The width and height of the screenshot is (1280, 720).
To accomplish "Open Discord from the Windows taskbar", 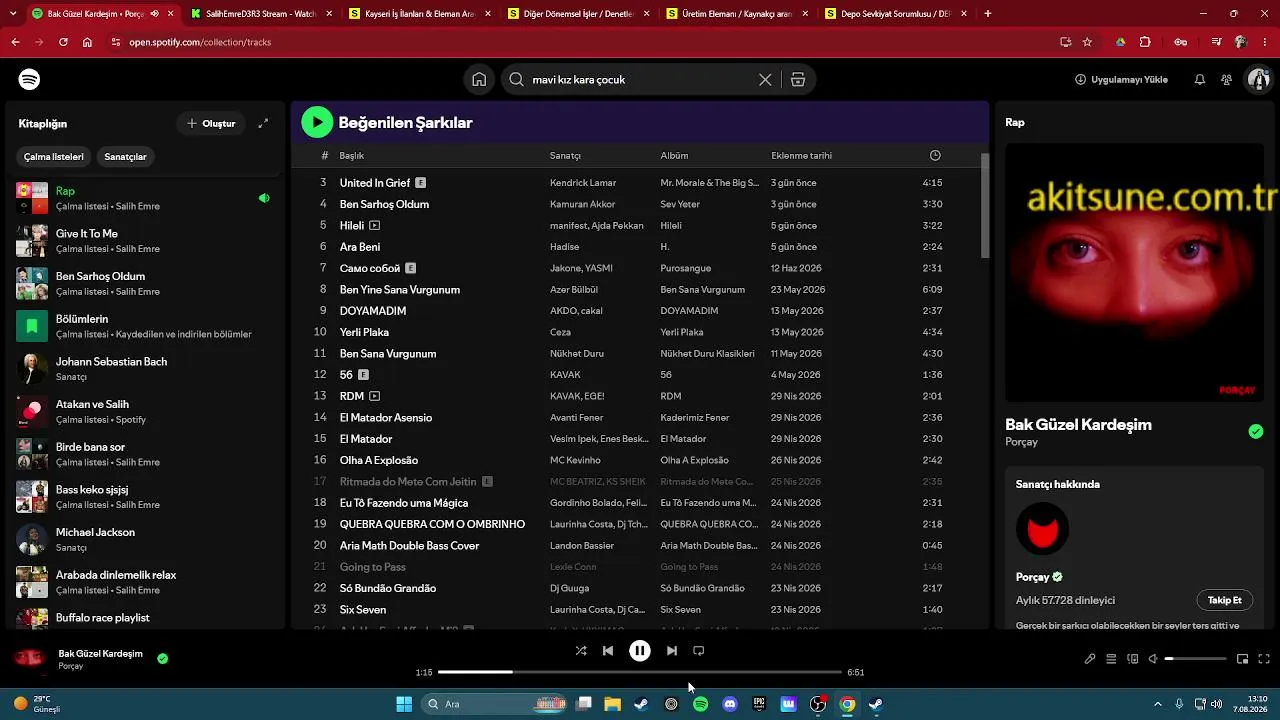I will 730,704.
